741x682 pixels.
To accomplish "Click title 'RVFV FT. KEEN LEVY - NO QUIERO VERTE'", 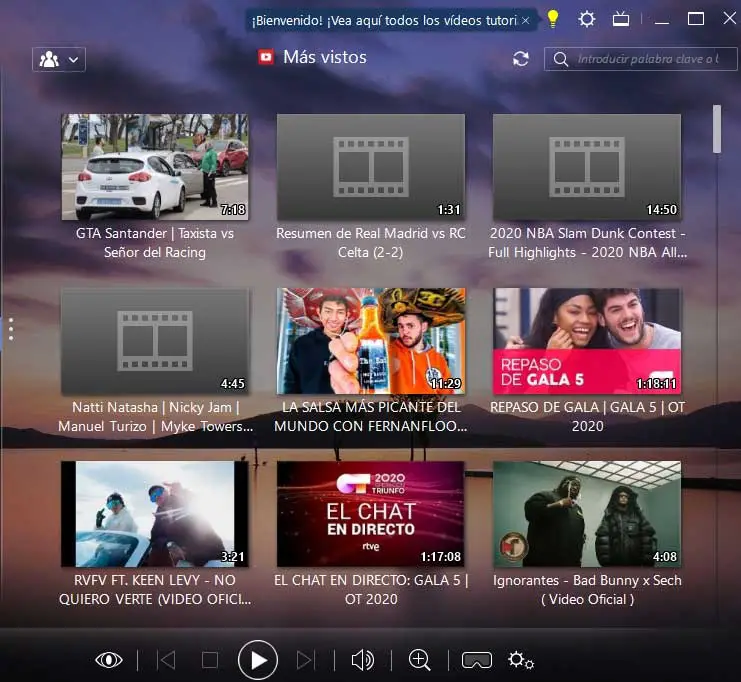I will pos(155,590).
